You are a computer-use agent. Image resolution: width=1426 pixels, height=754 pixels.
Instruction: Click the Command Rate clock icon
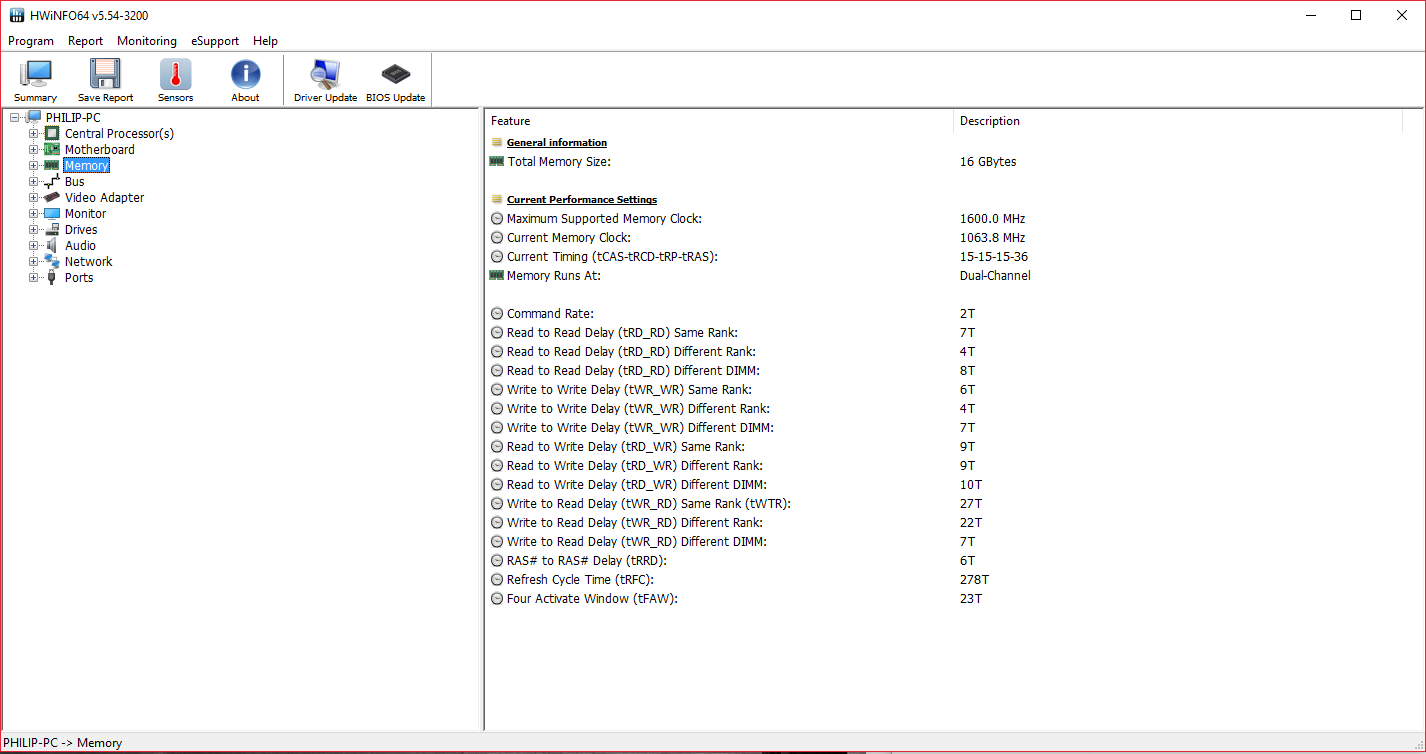point(497,313)
